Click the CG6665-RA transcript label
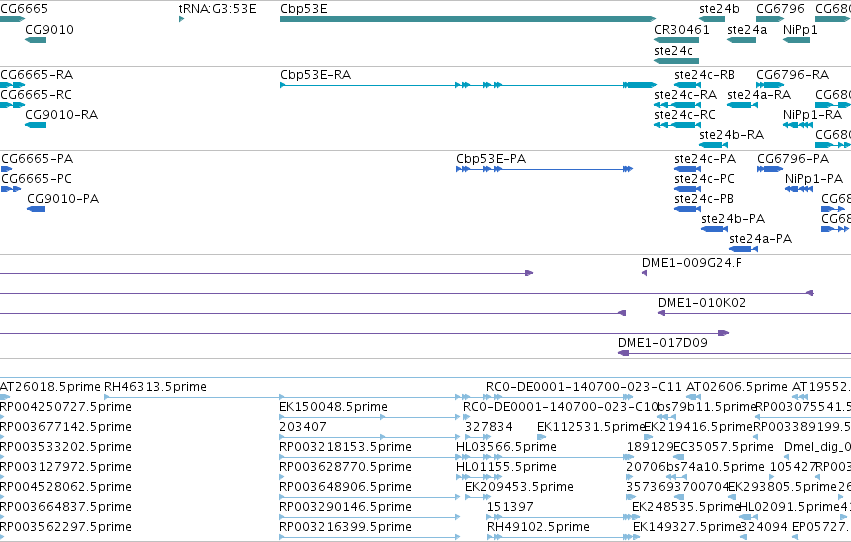Screen dimensions: 851x542 [36, 74]
